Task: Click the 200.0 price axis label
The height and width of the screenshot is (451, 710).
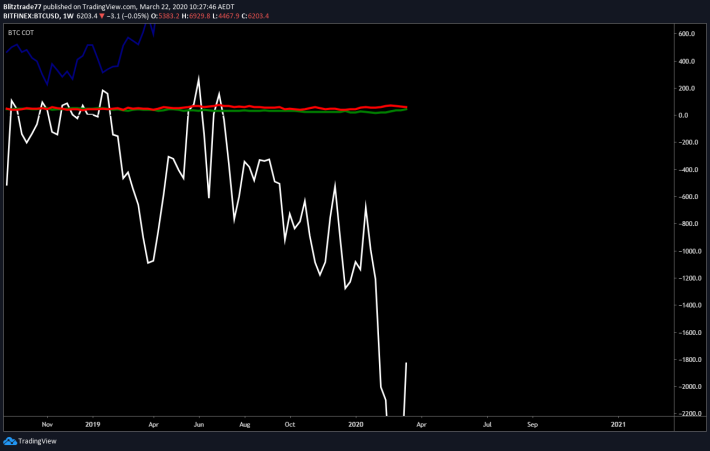Action: click(686, 88)
